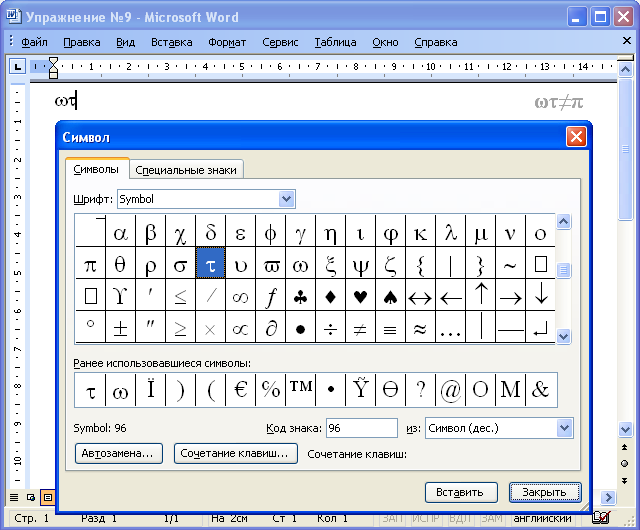Select the heart suit symbol
Screen dimensions: 640x530
pos(361,295)
